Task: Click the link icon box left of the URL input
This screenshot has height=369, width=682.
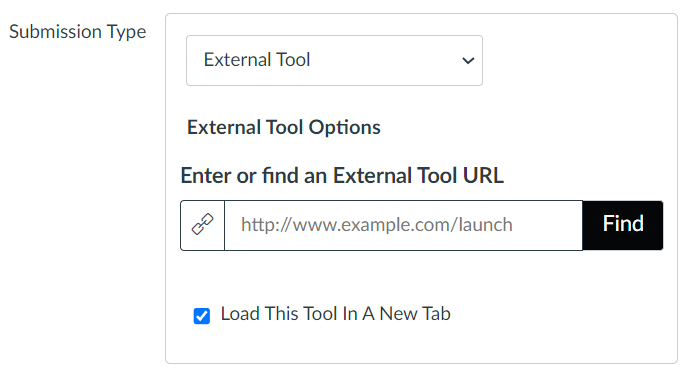Action: click(x=203, y=225)
